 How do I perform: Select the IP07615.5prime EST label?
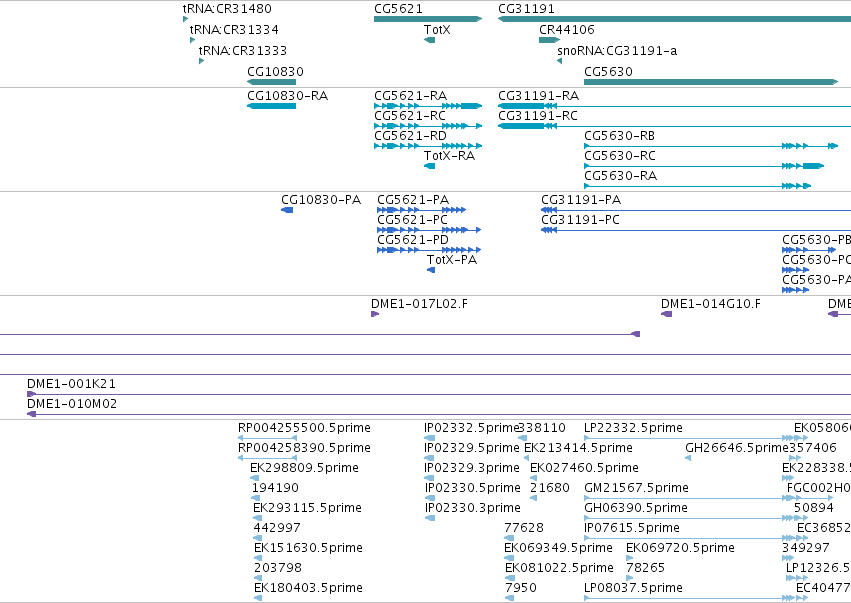pyautogui.click(x=632, y=528)
